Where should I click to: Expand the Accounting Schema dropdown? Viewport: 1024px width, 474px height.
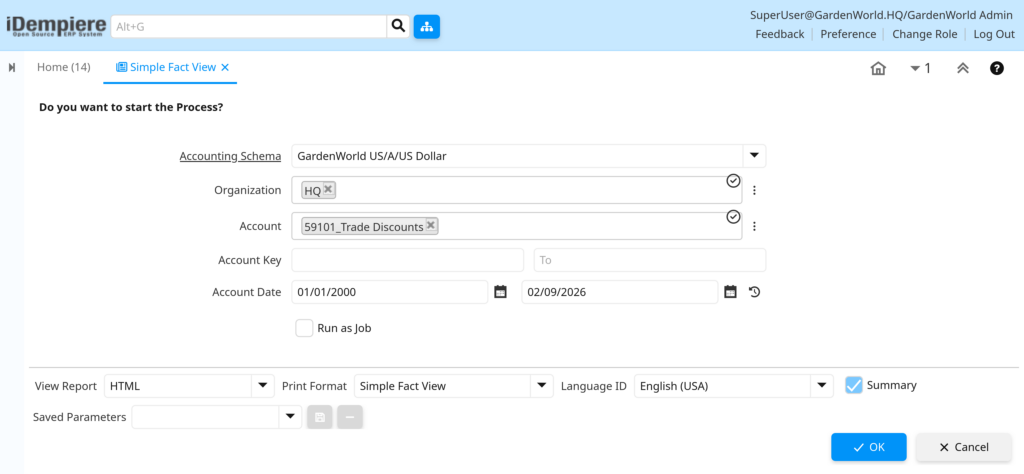(754, 156)
